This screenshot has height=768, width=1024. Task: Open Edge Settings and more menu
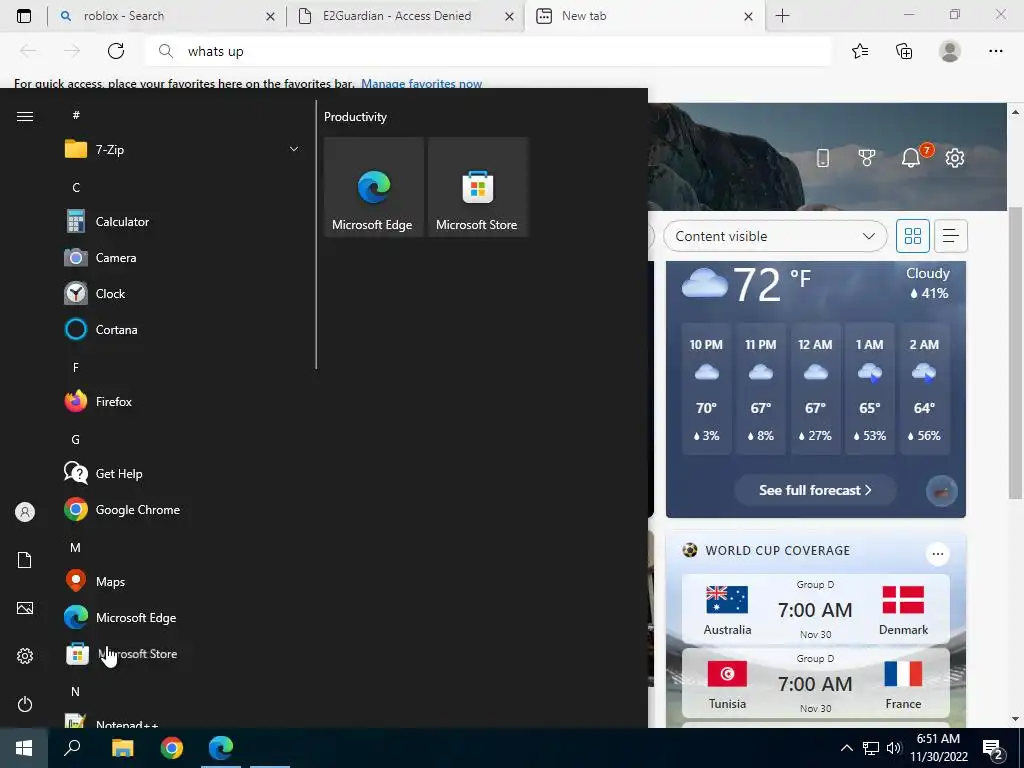pos(995,51)
